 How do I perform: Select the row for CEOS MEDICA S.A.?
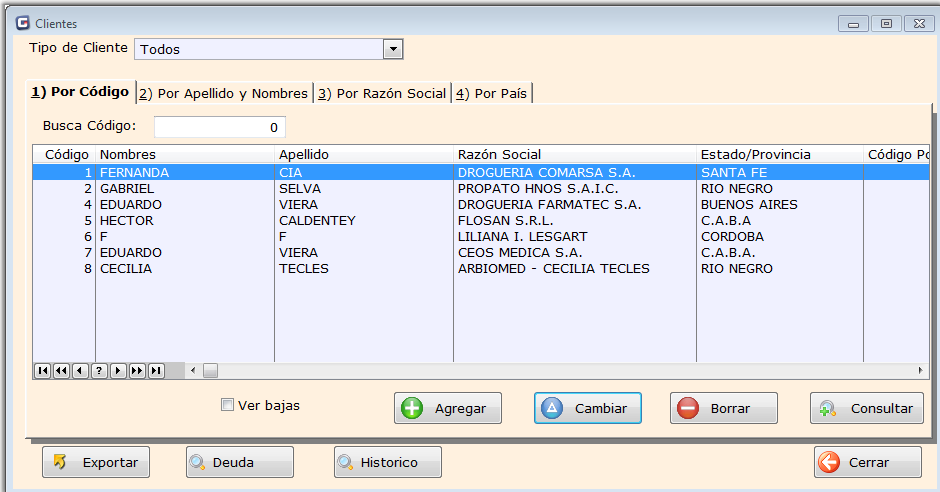(x=520, y=253)
